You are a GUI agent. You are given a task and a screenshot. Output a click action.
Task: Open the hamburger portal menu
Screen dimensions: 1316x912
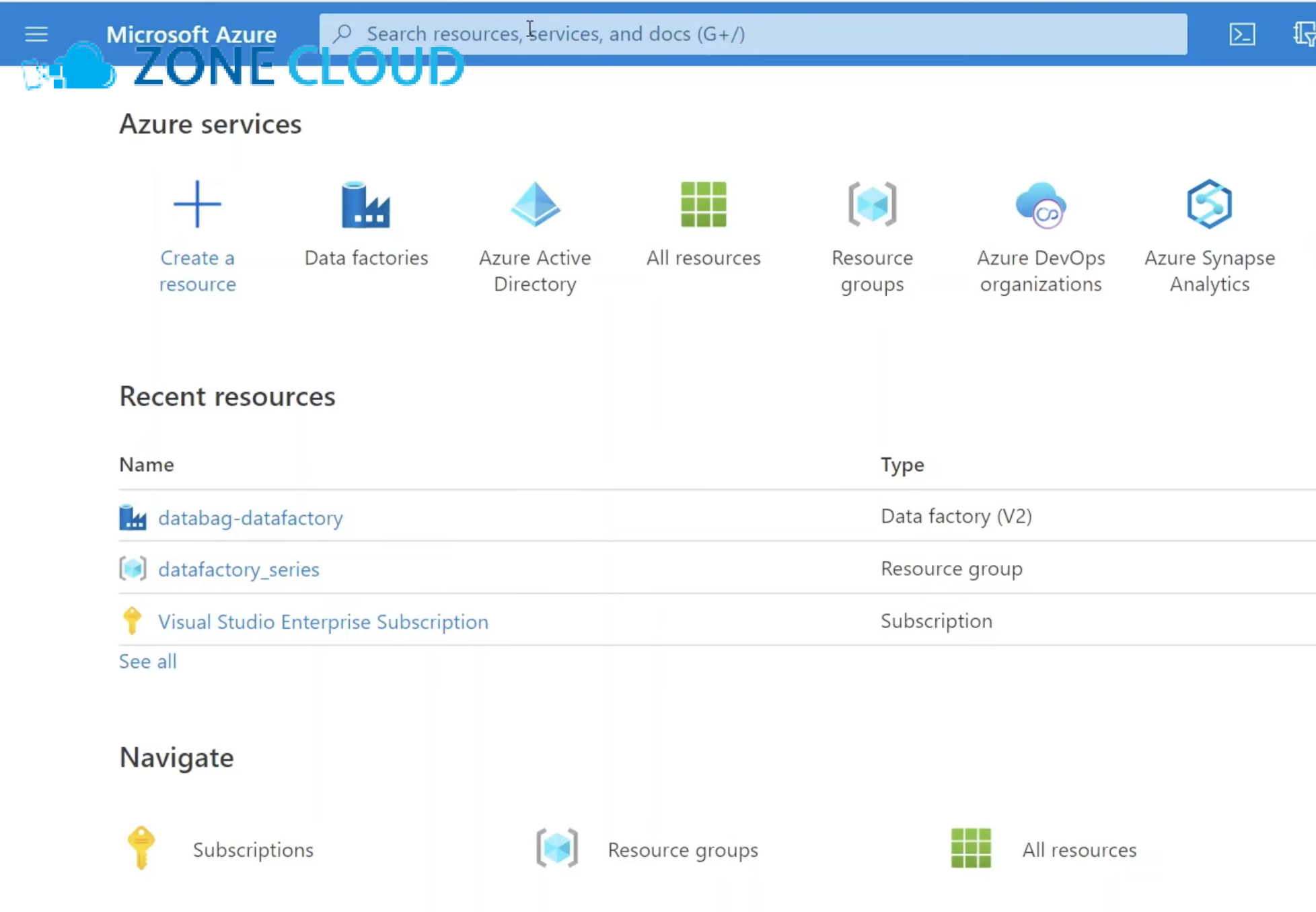[x=36, y=34]
